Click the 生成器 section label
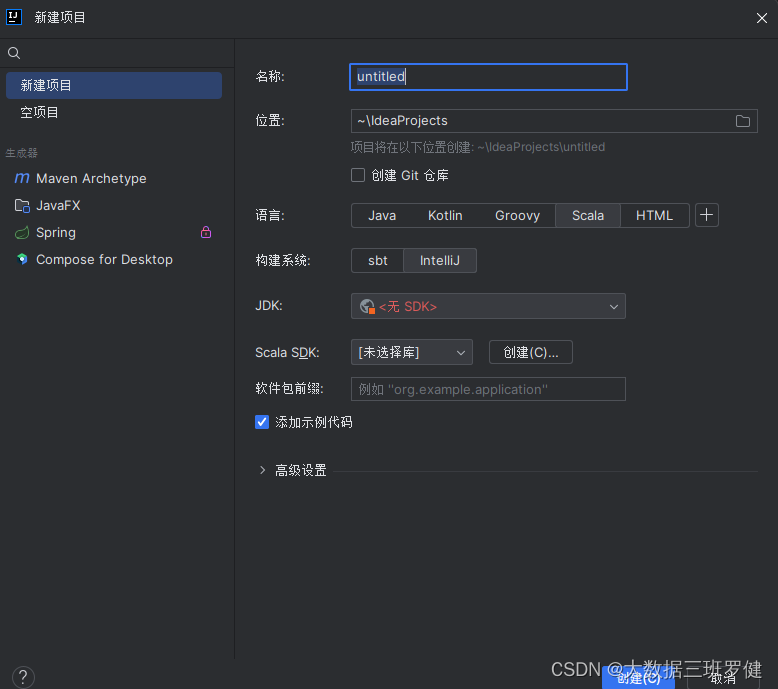Viewport: 778px width, 689px height. point(21,153)
